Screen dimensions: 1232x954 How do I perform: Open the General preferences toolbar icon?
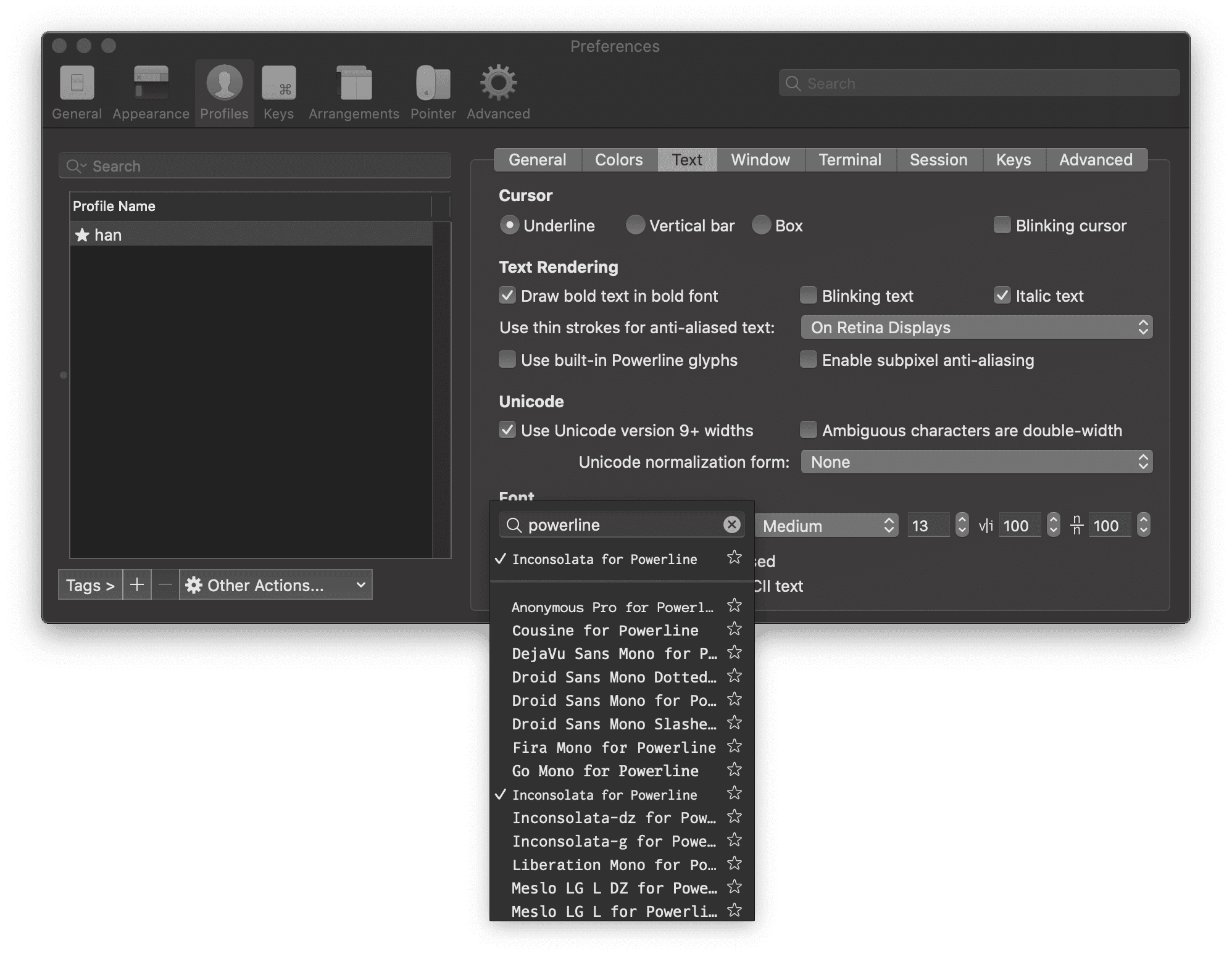pyautogui.click(x=77, y=93)
